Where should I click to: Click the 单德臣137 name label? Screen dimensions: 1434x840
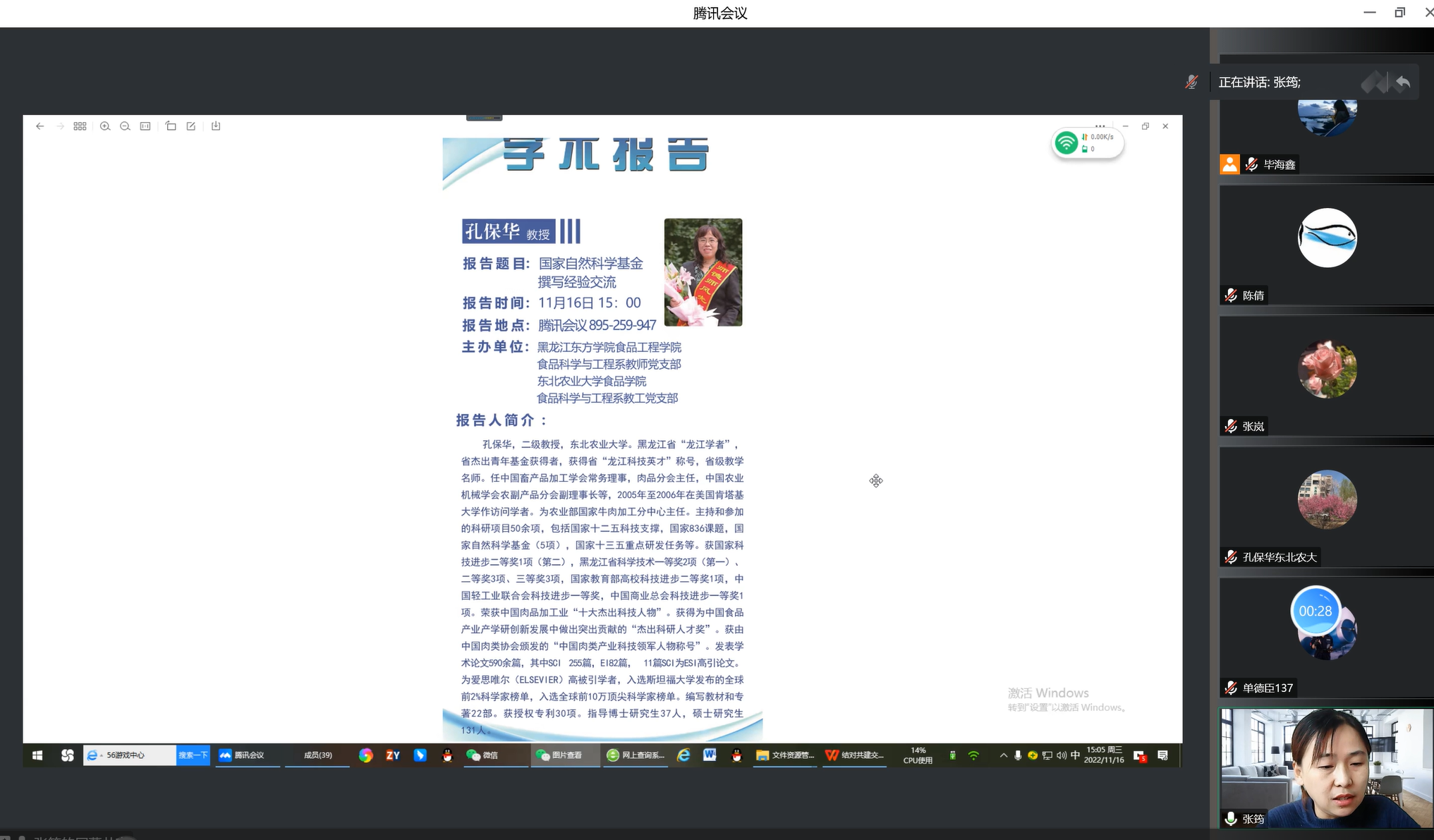[1268, 688]
